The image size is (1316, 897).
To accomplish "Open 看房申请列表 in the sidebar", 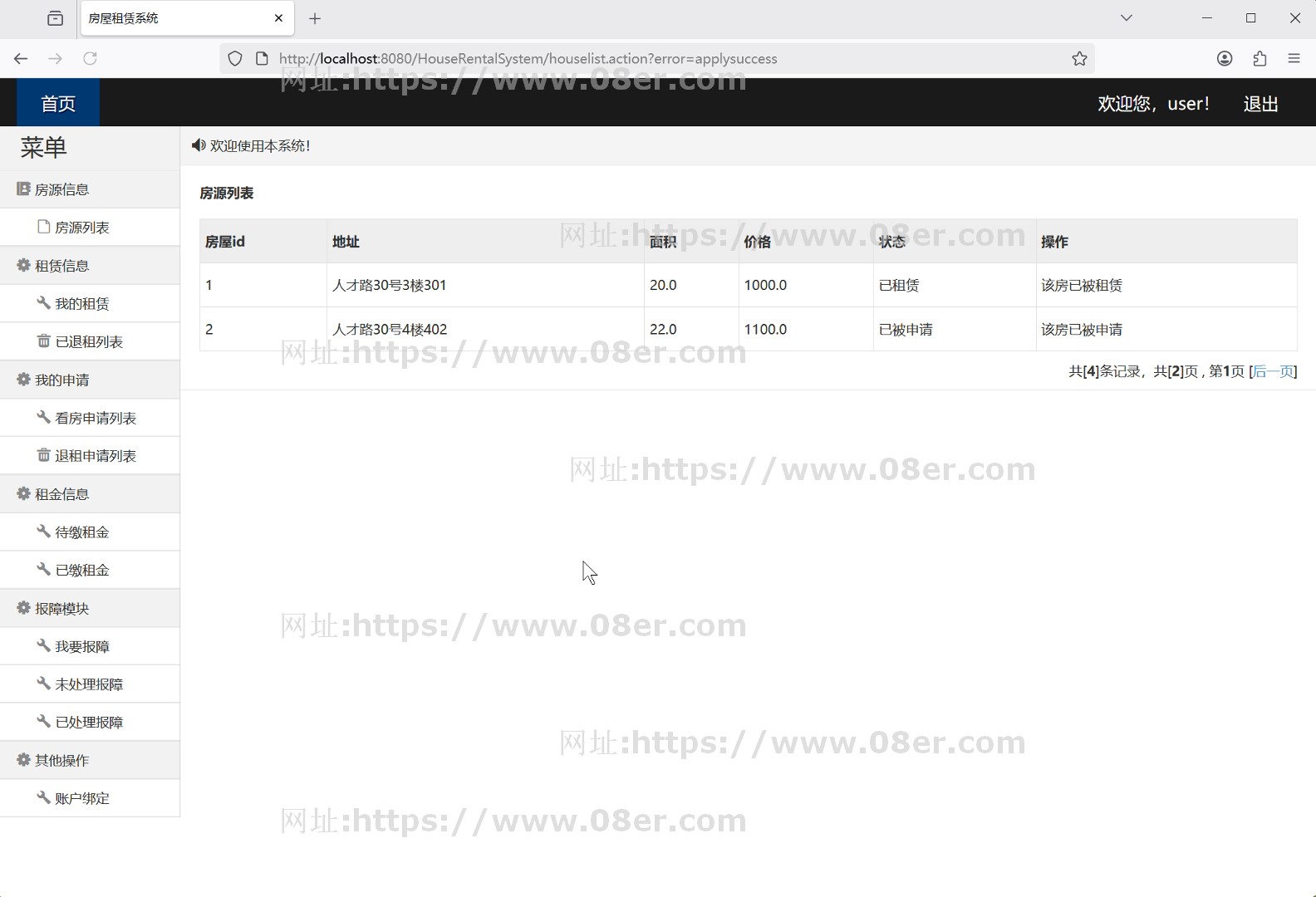I will click(x=96, y=419).
